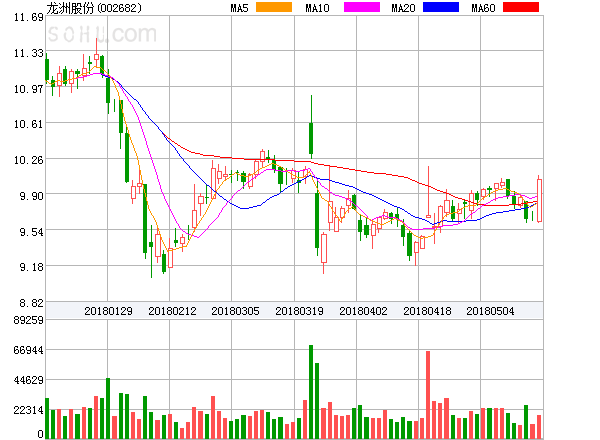Viewport: 600px width, 440px height.
Task: Click the 89259 volume axis label
Action: tap(29, 320)
